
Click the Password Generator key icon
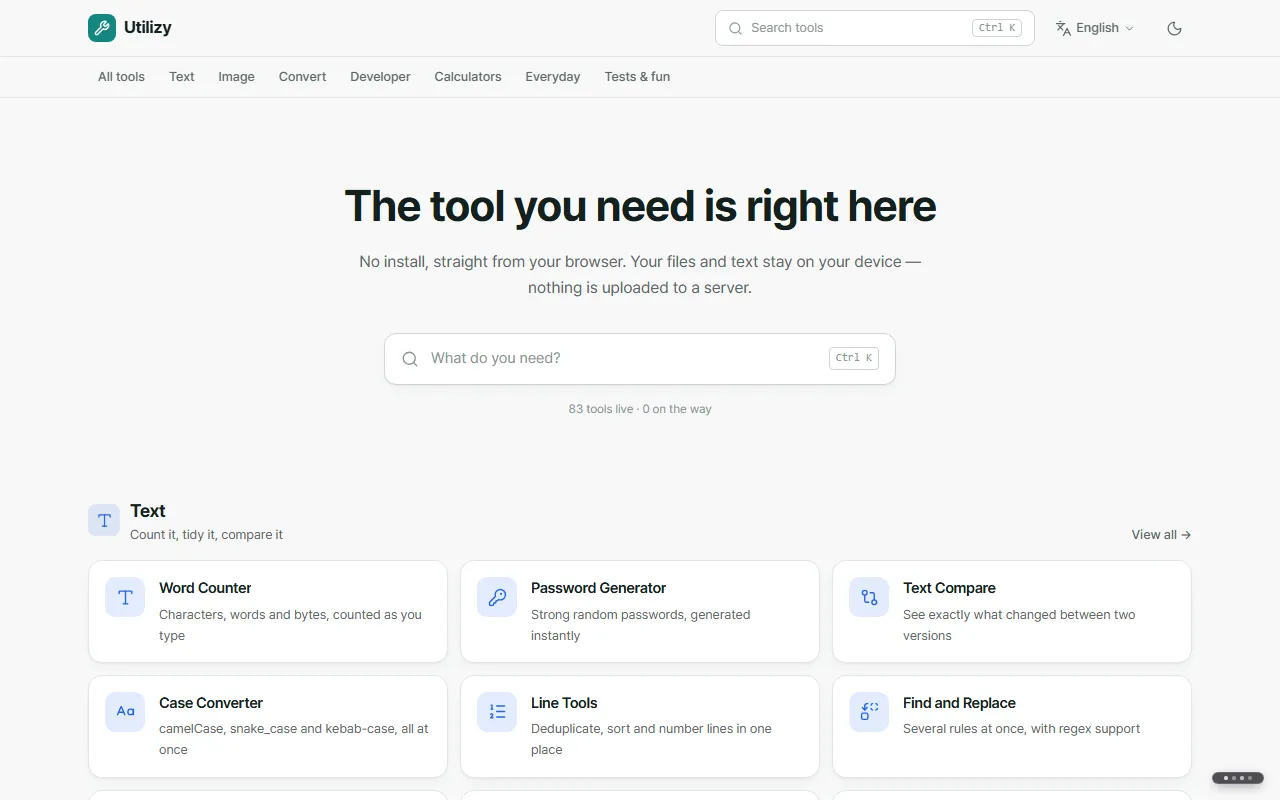(497, 597)
